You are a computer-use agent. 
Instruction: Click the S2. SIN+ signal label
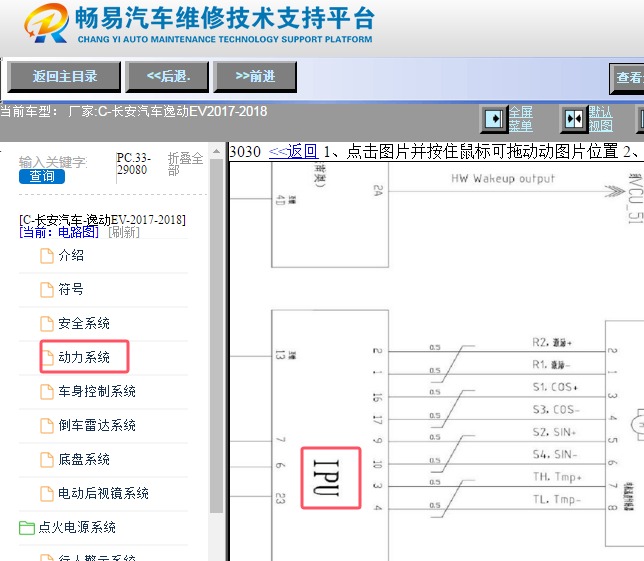[554, 432]
